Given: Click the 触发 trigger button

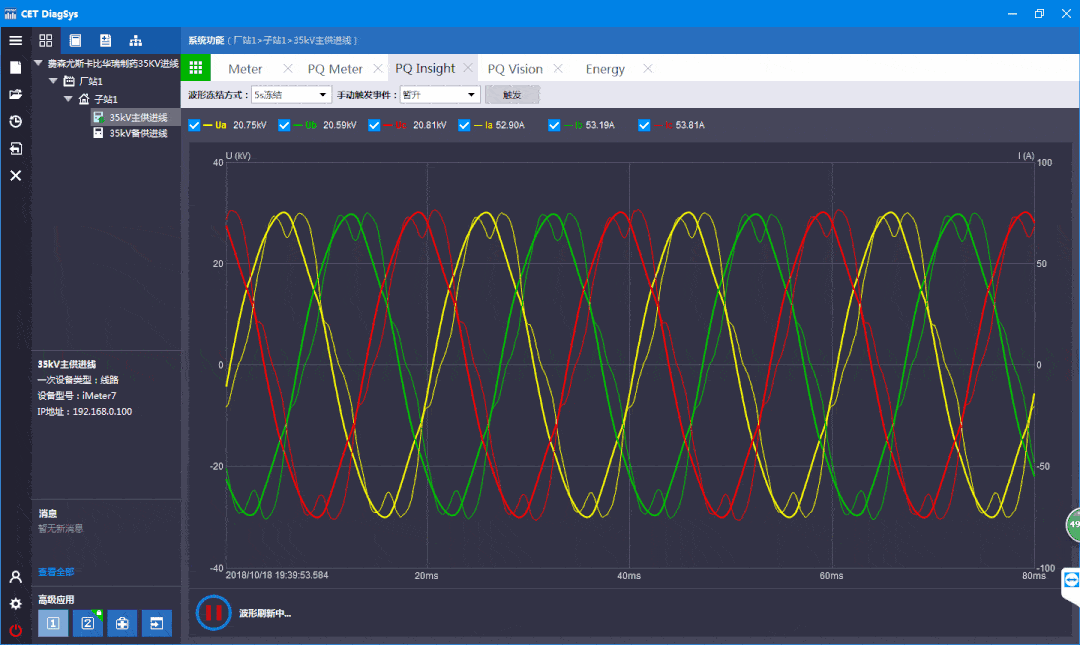Looking at the screenshot, I should pos(512,95).
